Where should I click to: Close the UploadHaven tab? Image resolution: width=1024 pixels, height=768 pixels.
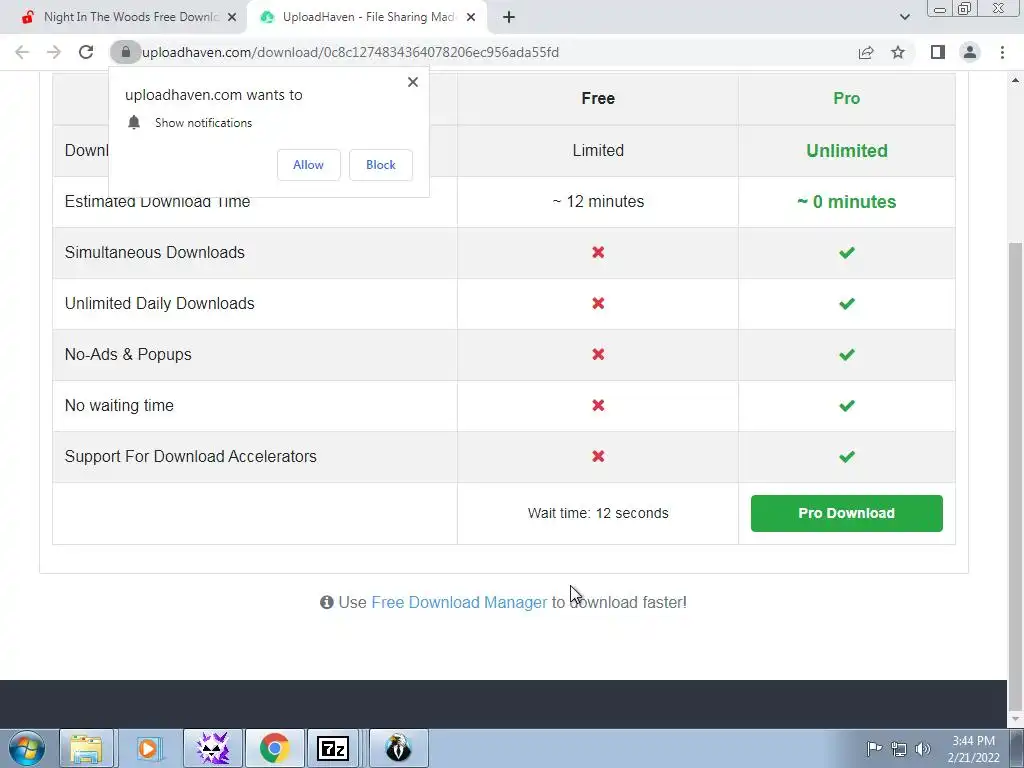[471, 18]
